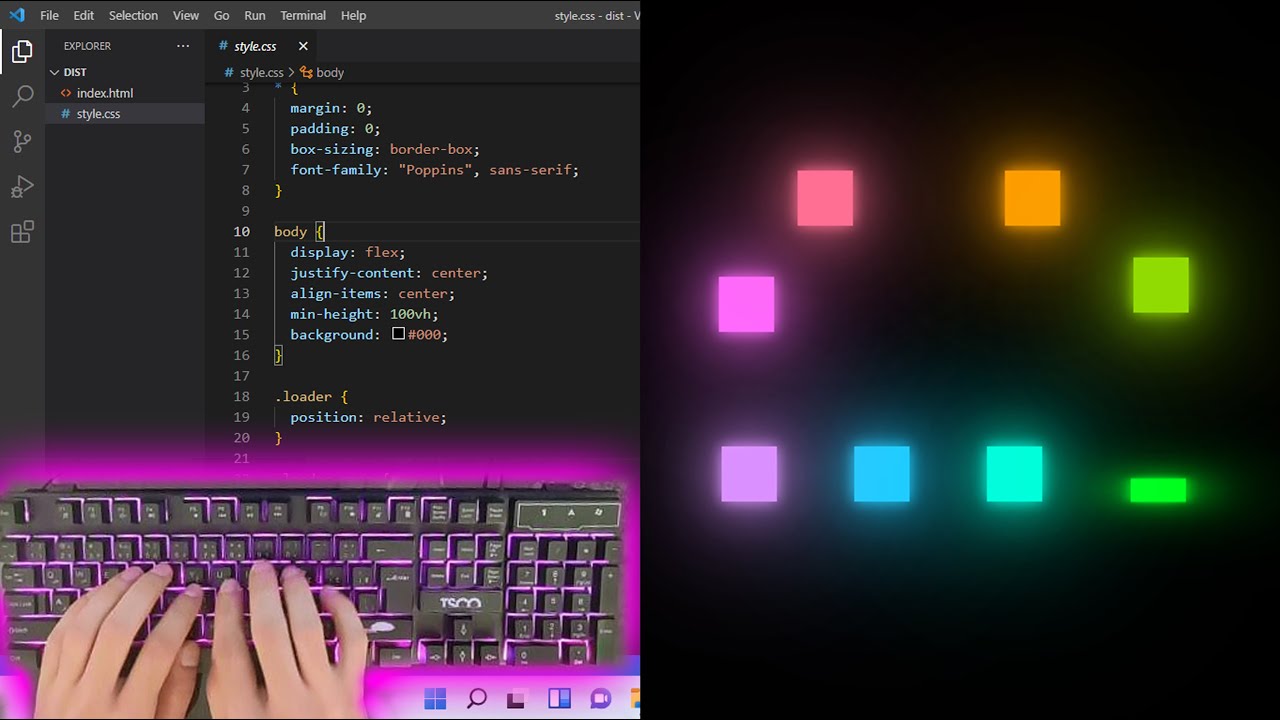Viewport: 1280px width, 720px height.
Task: Open the Chat taskbar icon
Action: [600, 699]
